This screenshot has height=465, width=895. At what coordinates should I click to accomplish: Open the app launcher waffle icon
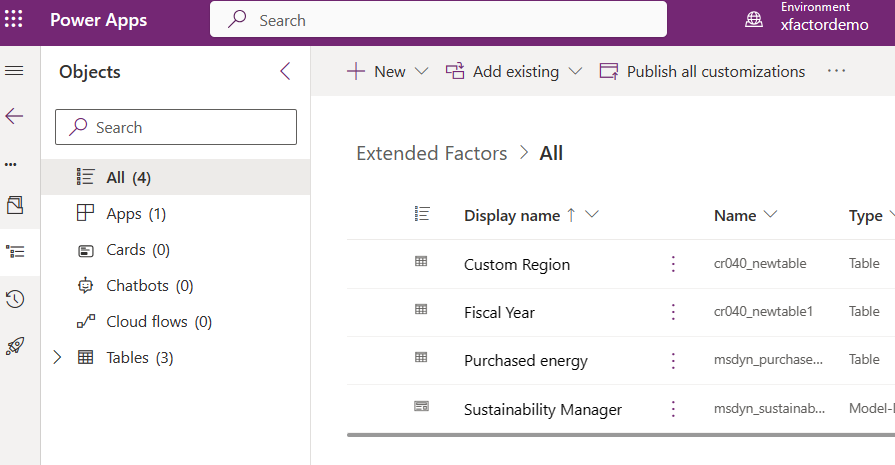click(14, 19)
